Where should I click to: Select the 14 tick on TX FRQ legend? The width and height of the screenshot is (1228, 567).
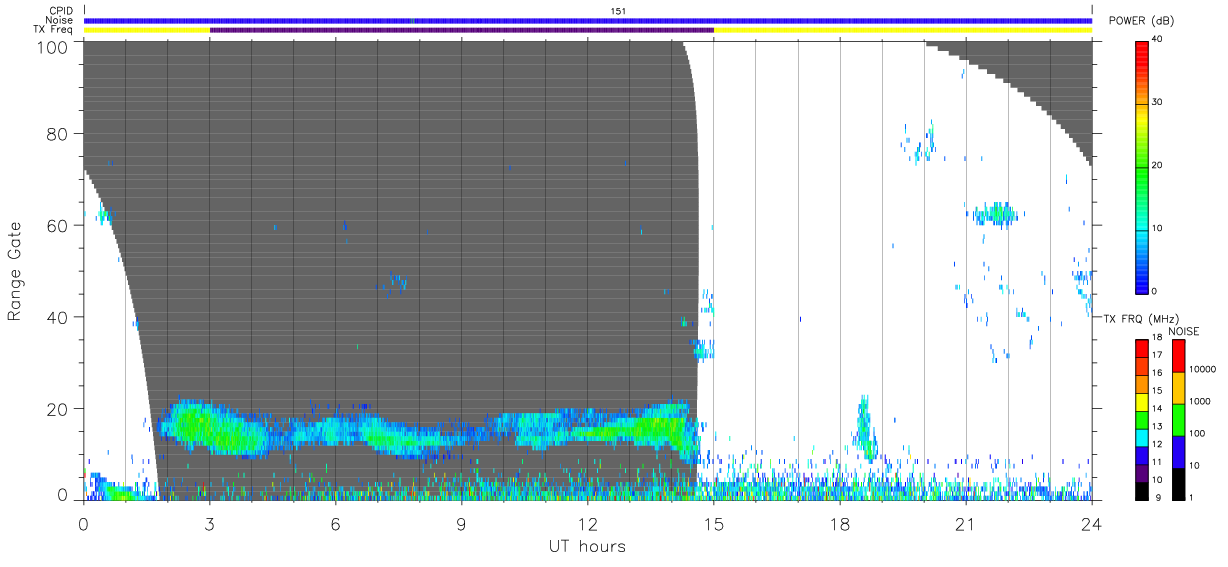pos(1157,409)
